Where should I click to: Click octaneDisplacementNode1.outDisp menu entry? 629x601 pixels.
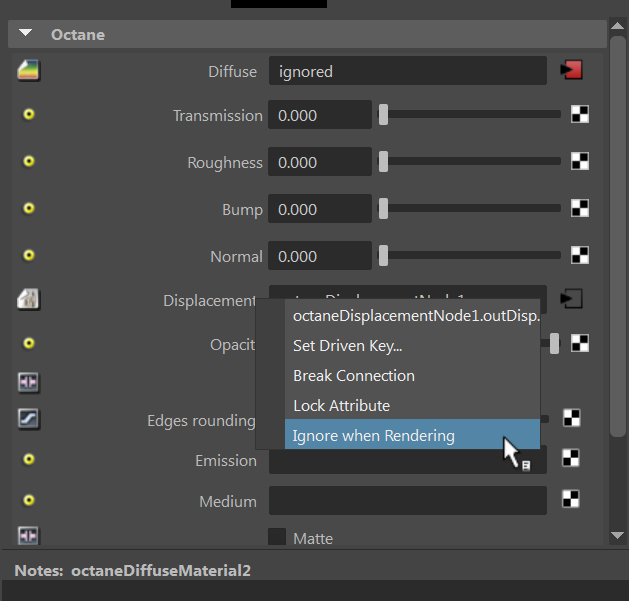coord(415,316)
